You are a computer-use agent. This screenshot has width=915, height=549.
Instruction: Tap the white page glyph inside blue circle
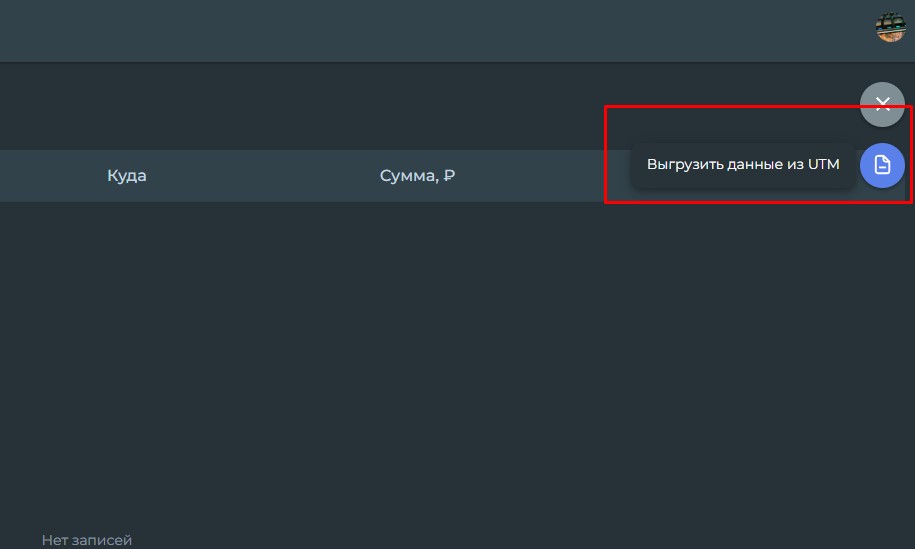pos(882,165)
